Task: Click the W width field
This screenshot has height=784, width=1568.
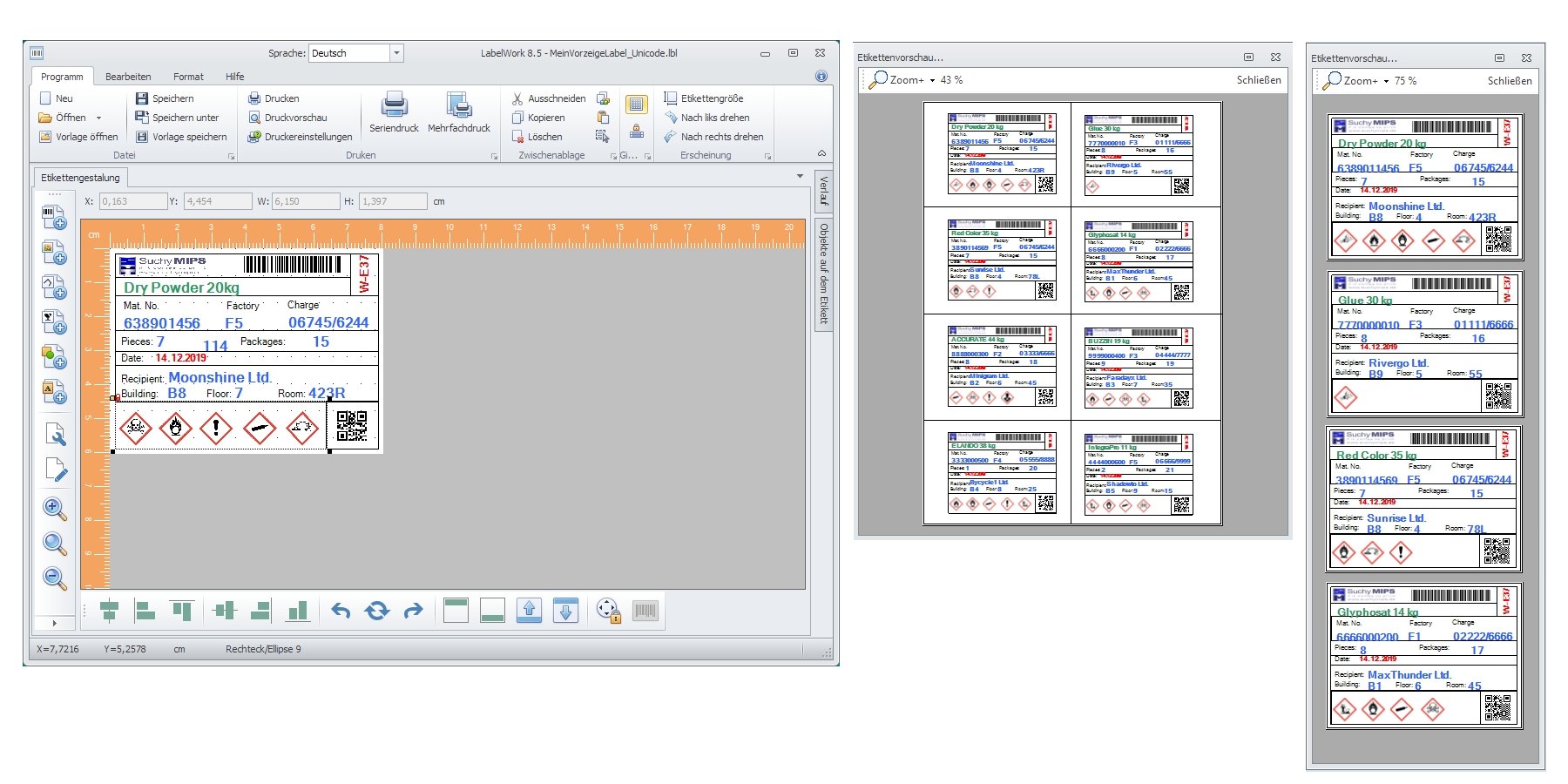Action: coord(307,201)
